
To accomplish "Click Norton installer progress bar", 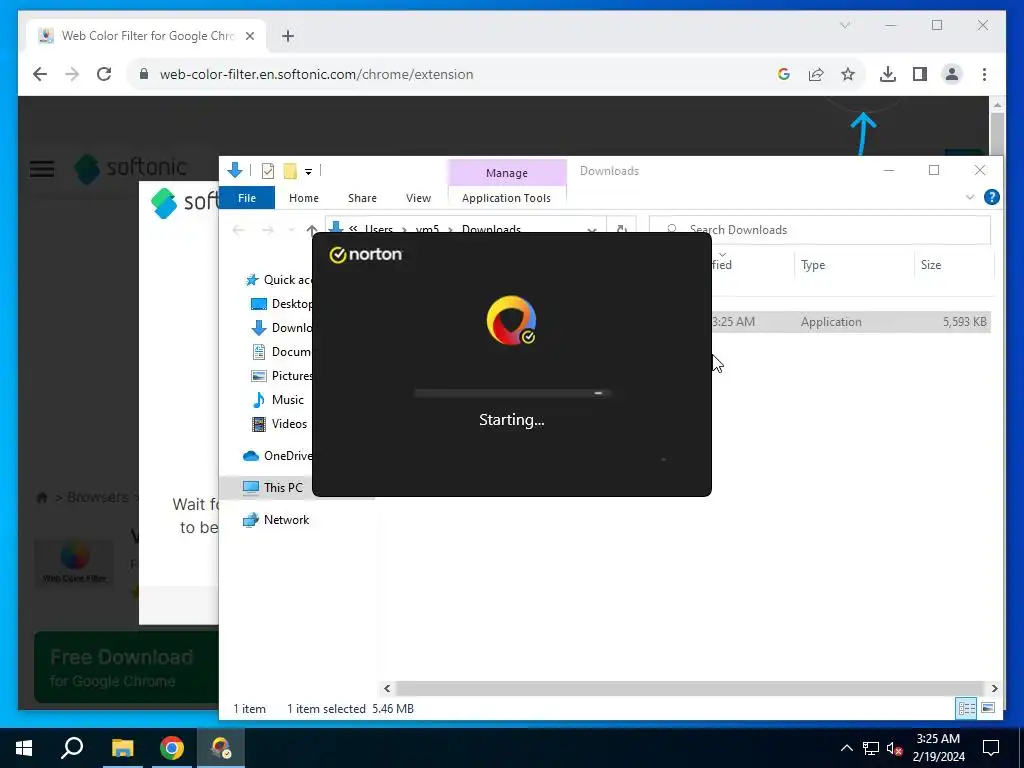I will click(x=512, y=393).
